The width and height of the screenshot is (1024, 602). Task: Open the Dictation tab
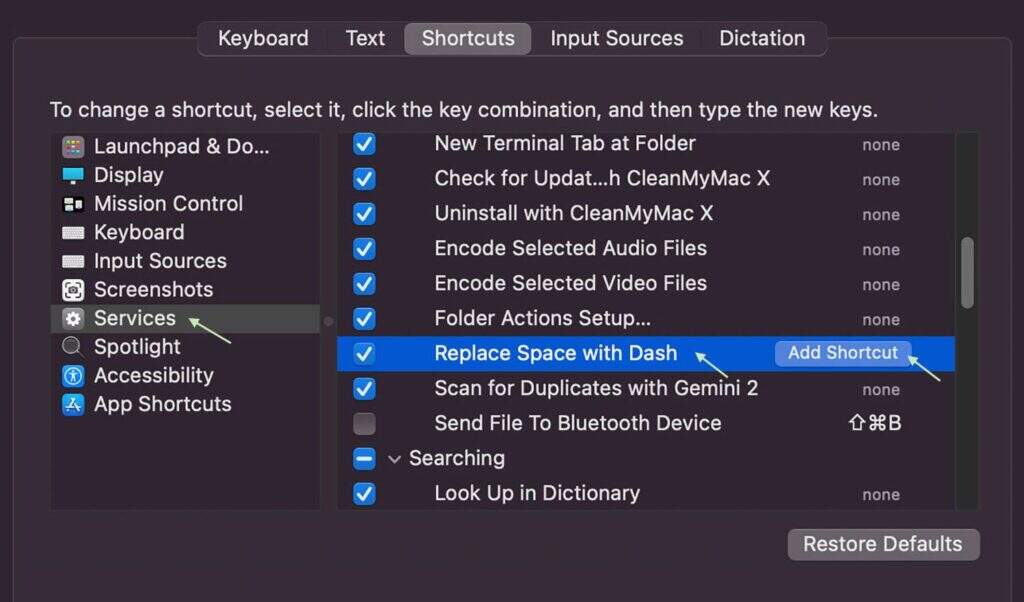(762, 39)
